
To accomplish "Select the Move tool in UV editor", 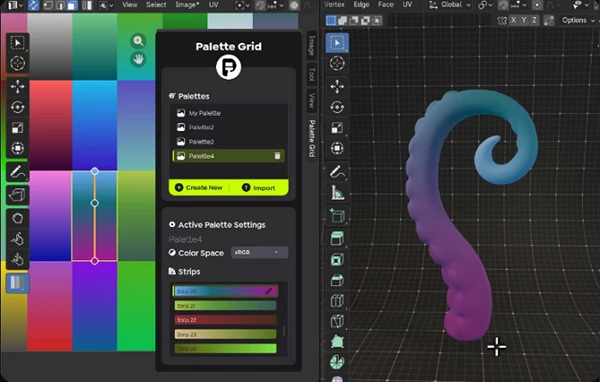I will (x=17, y=87).
